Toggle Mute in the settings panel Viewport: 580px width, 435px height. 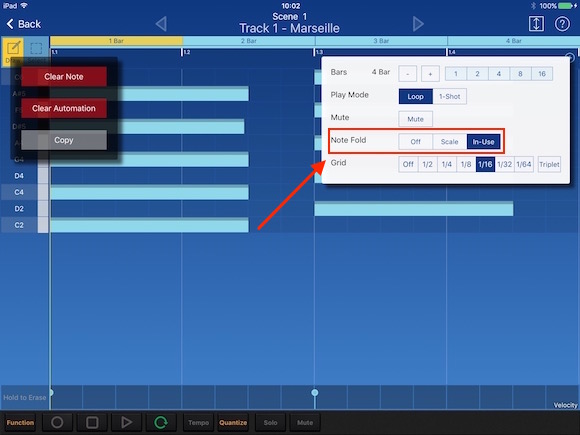415,119
